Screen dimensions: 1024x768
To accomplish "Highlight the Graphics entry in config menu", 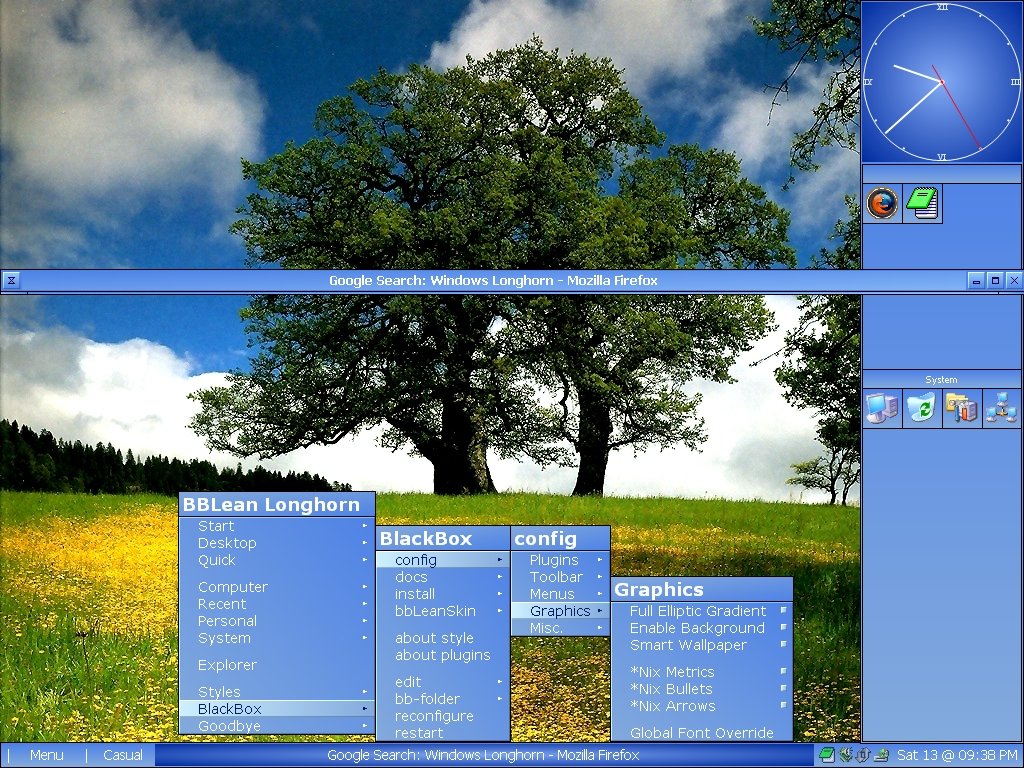I will point(560,611).
